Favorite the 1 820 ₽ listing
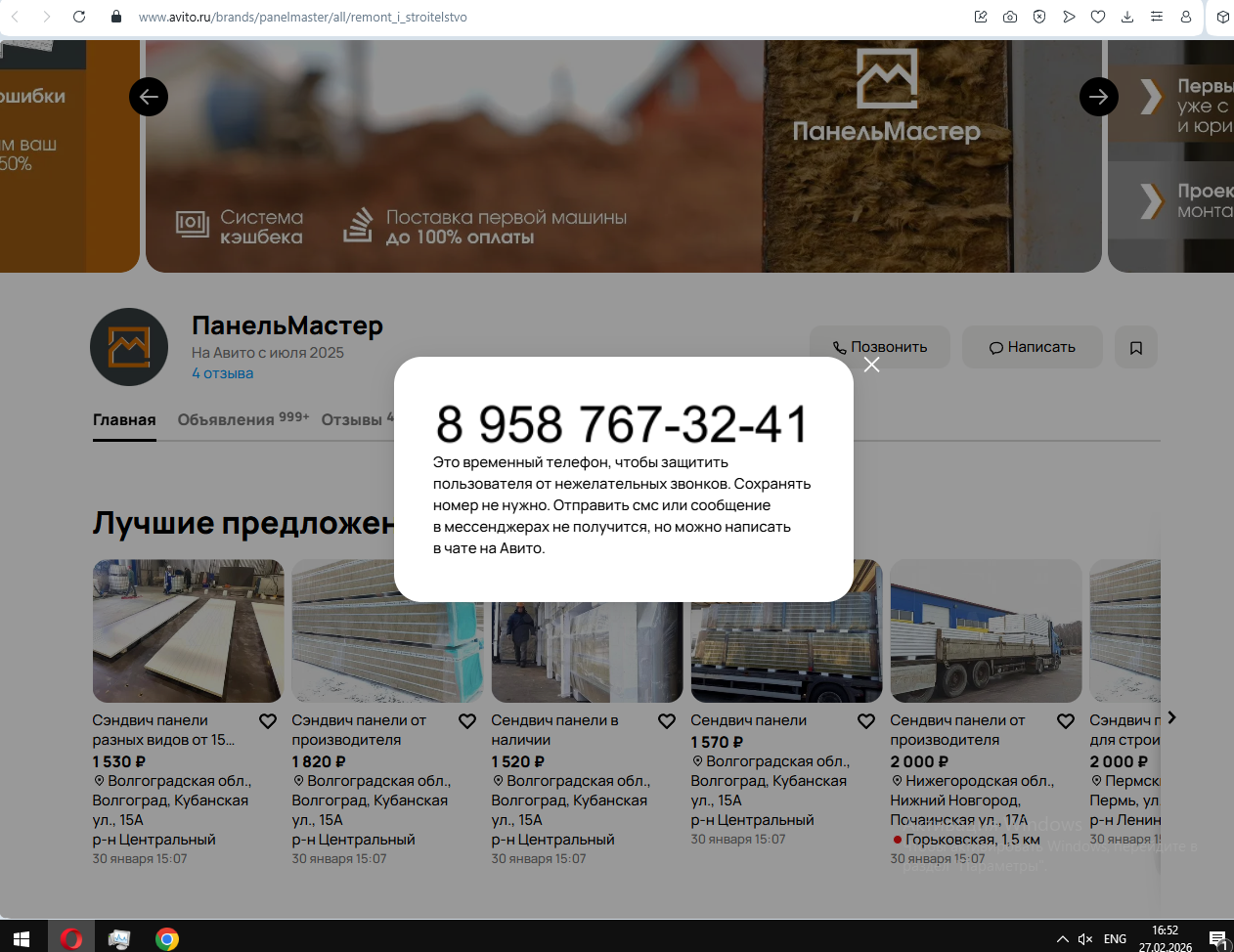 point(467,721)
